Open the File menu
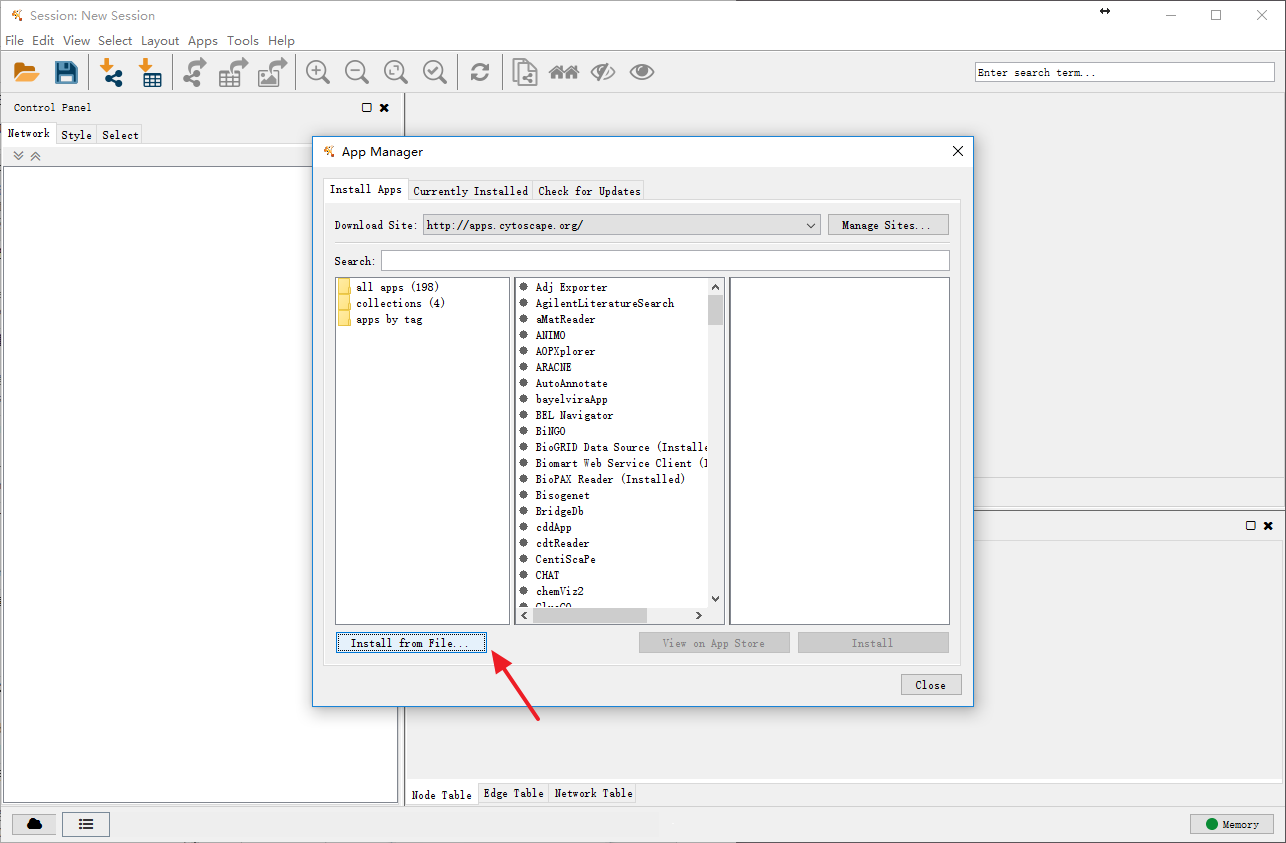The height and width of the screenshot is (843, 1286). (14, 41)
